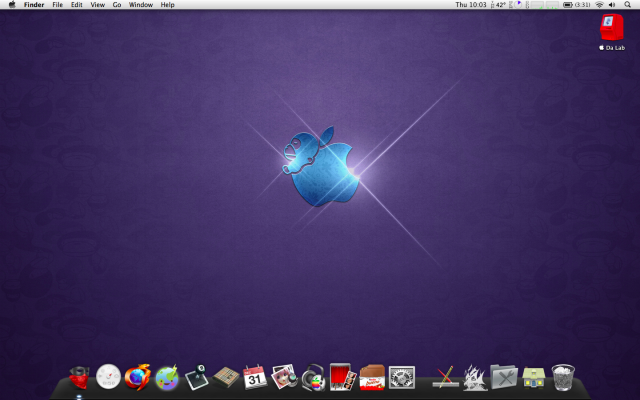Launch the wooden board game Dock icon
Viewport: 640px width, 400px height.
(226, 377)
